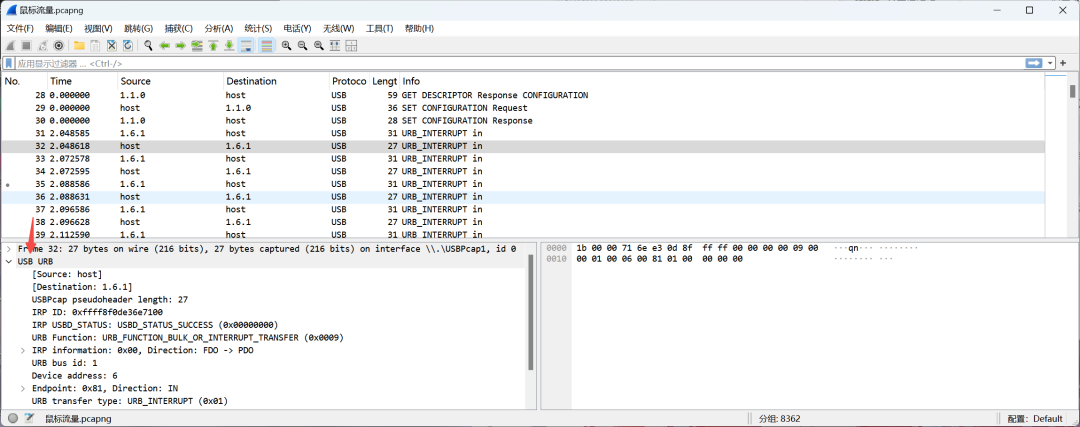Toggle auto-scroll during live capture
The height and width of the screenshot is (427, 1080).
click(x=247, y=45)
